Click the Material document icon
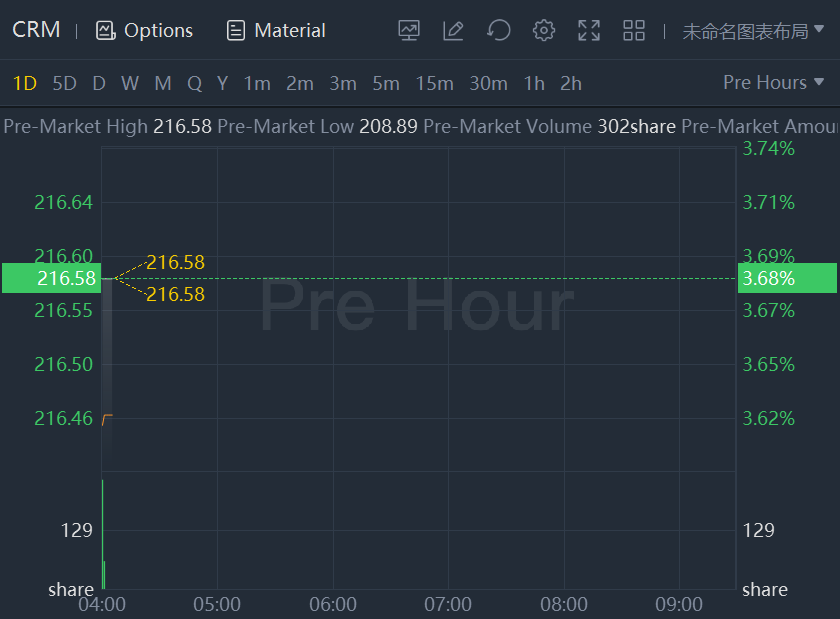 tap(236, 30)
